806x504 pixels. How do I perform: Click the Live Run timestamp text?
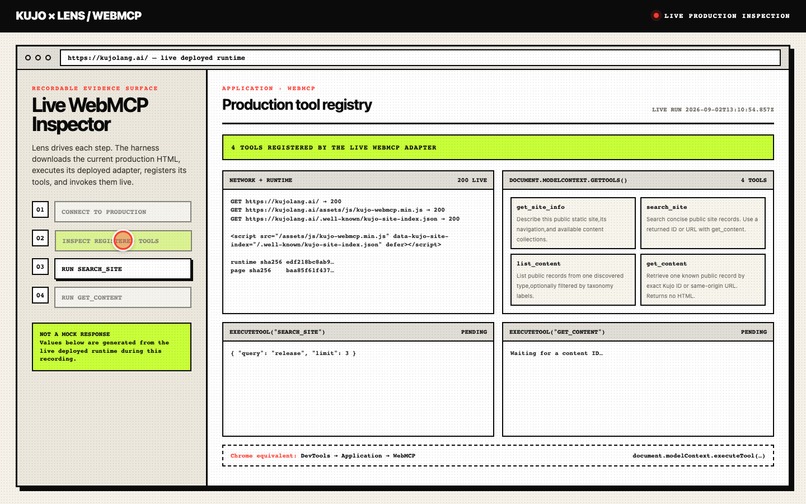(712, 110)
